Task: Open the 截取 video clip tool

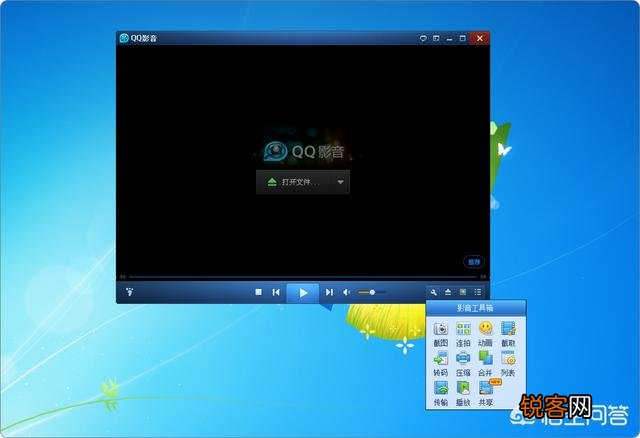Action: [508, 330]
